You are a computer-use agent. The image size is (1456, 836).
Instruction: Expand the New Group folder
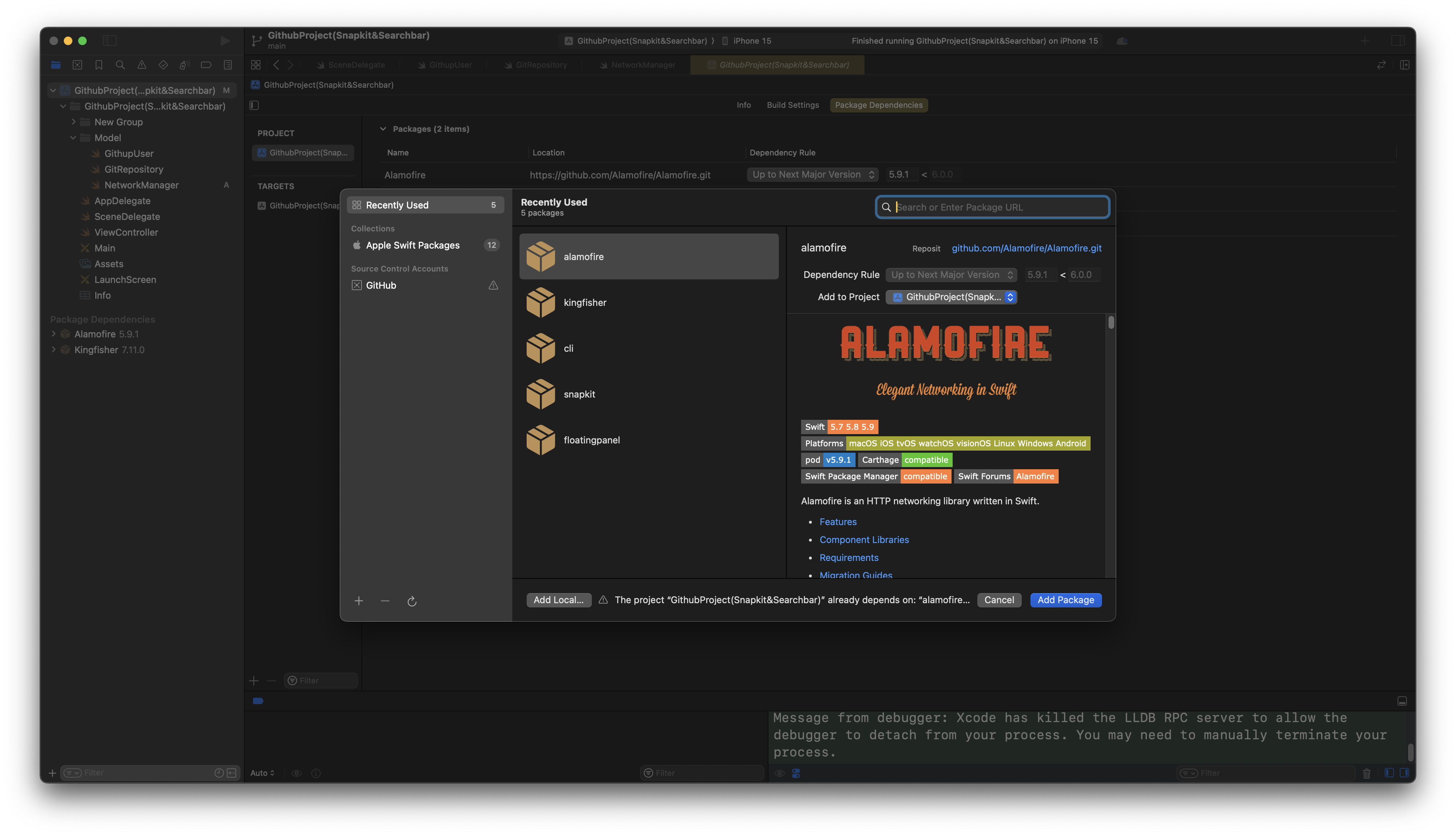point(73,122)
